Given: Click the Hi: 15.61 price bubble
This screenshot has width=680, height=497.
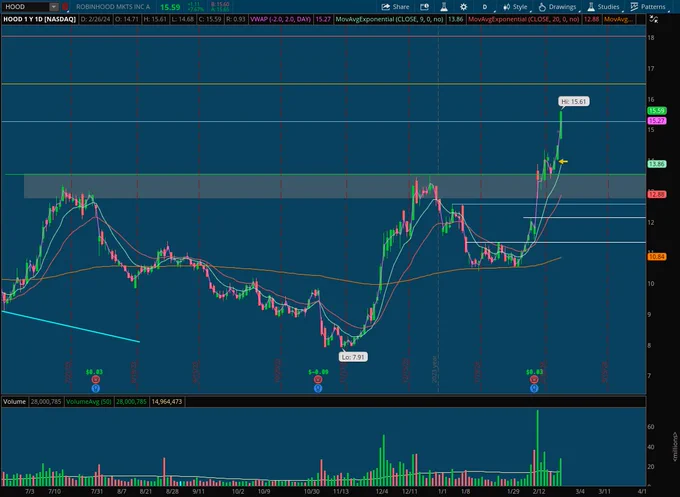Looking at the screenshot, I should (x=573, y=101).
